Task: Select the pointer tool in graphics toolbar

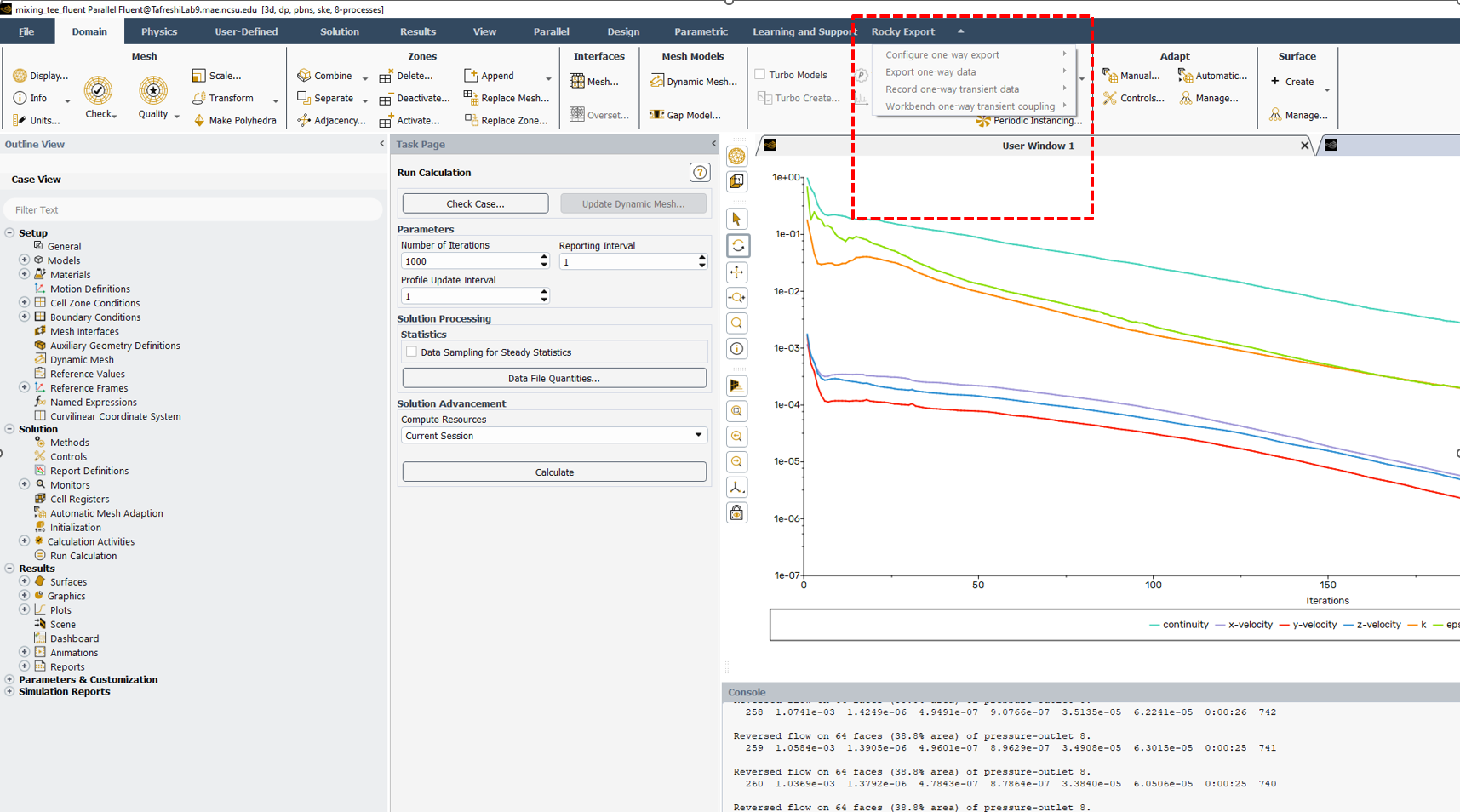Action: [737, 220]
